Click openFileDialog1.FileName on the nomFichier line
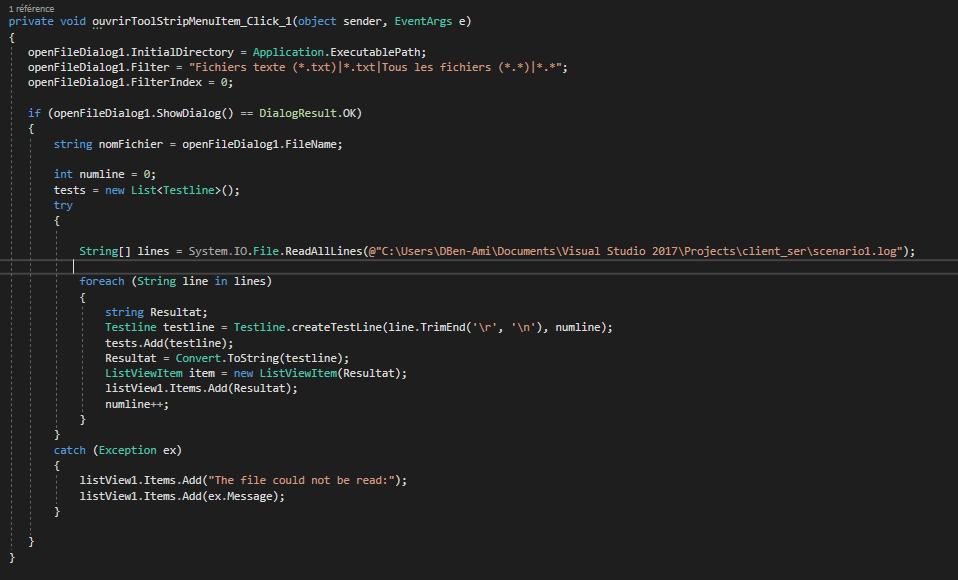The image size is (958, 580). 258,144
